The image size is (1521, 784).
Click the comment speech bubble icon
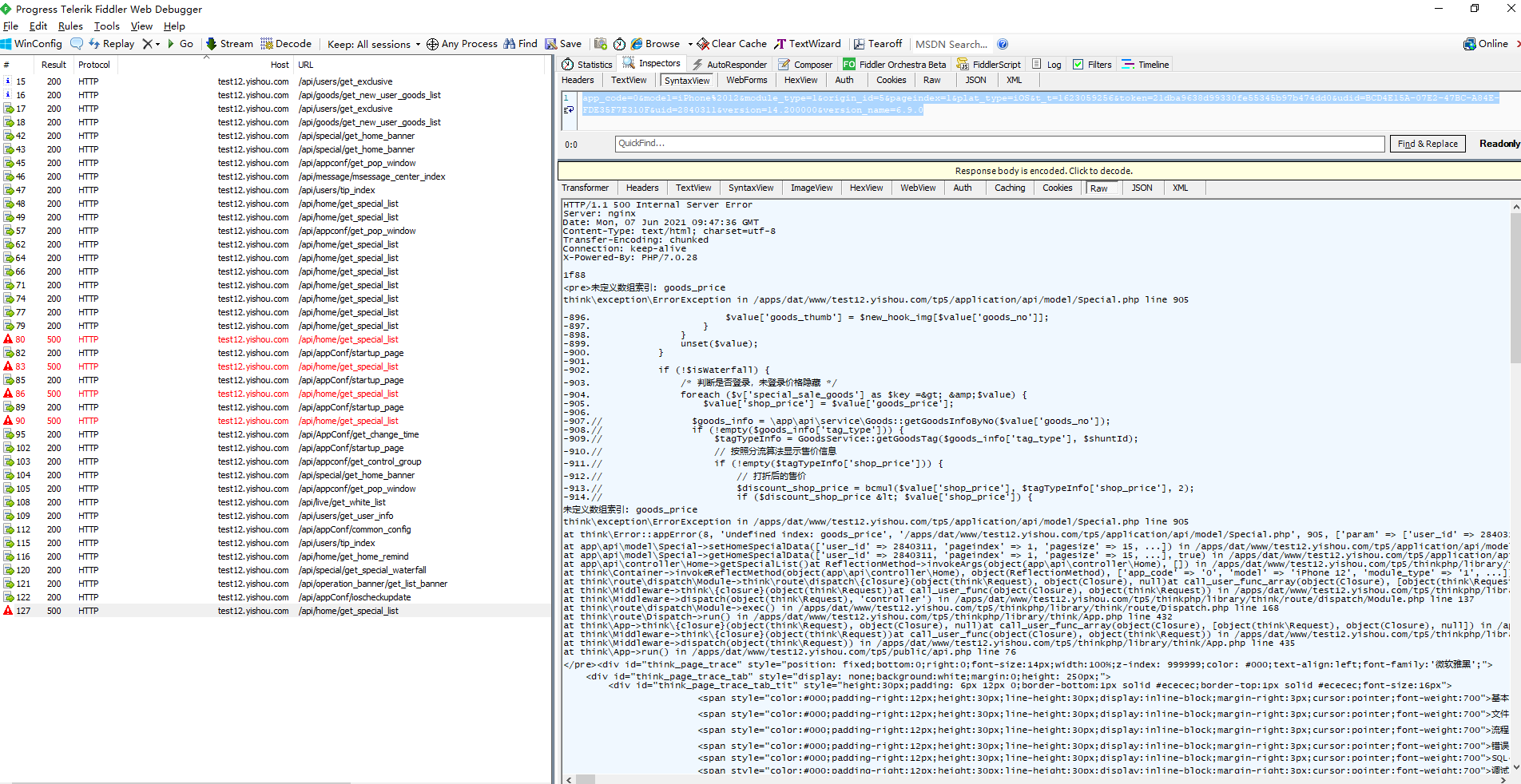77,44
